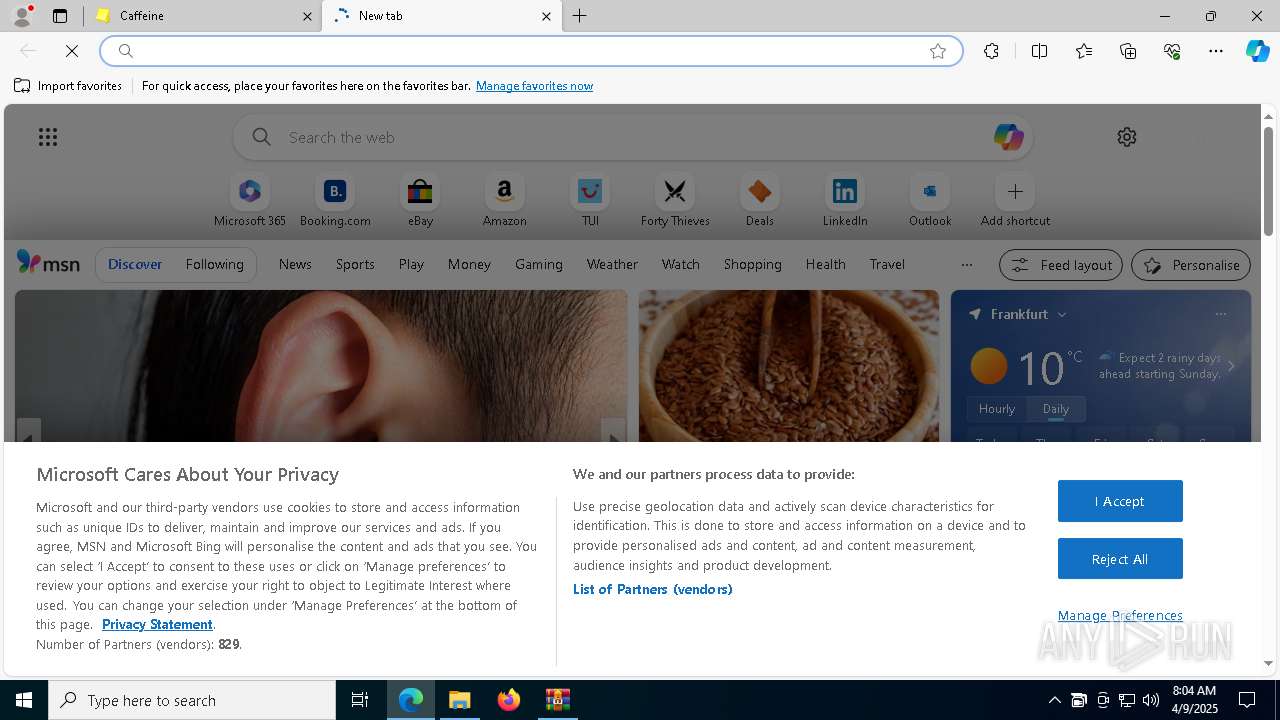Open the profile avatar icon
1280x720 pixels.
[22, 16]
